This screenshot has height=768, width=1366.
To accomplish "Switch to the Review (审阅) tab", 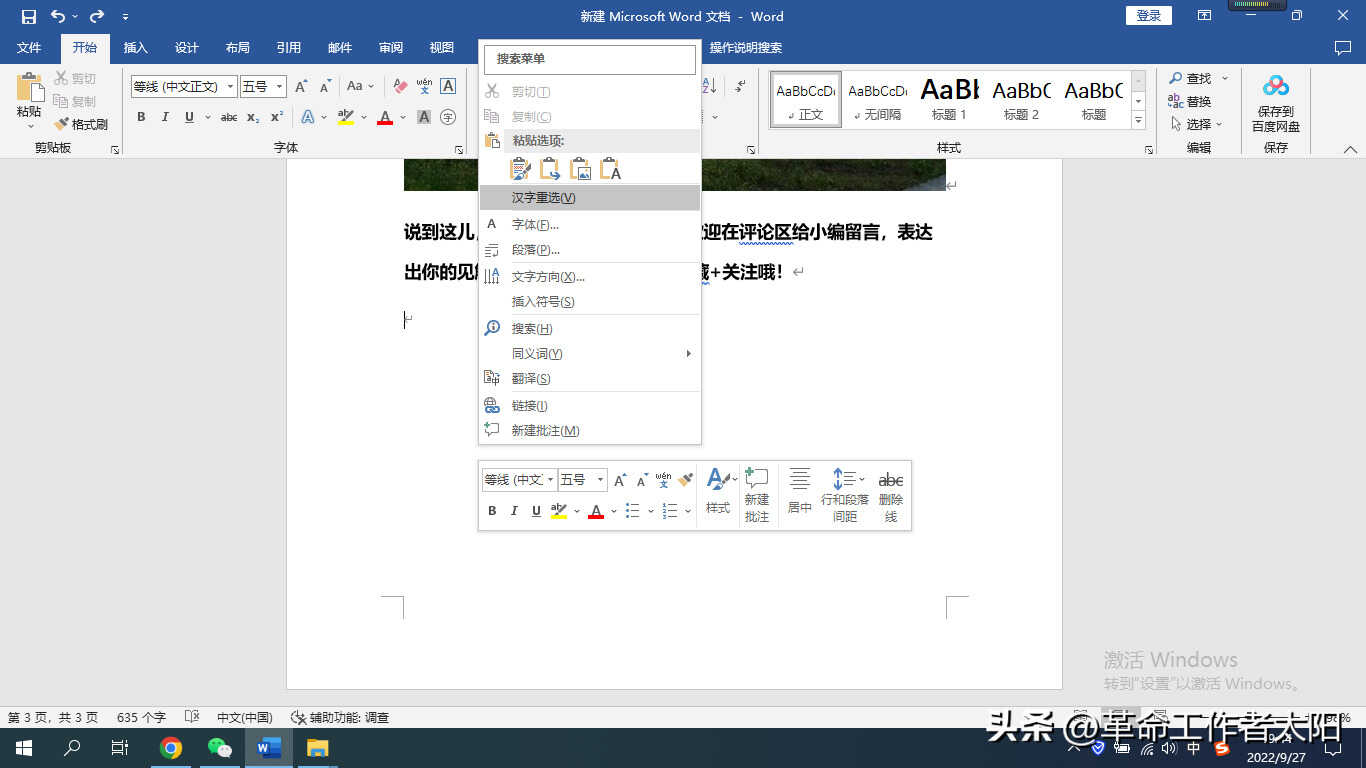I will (391, 48).
